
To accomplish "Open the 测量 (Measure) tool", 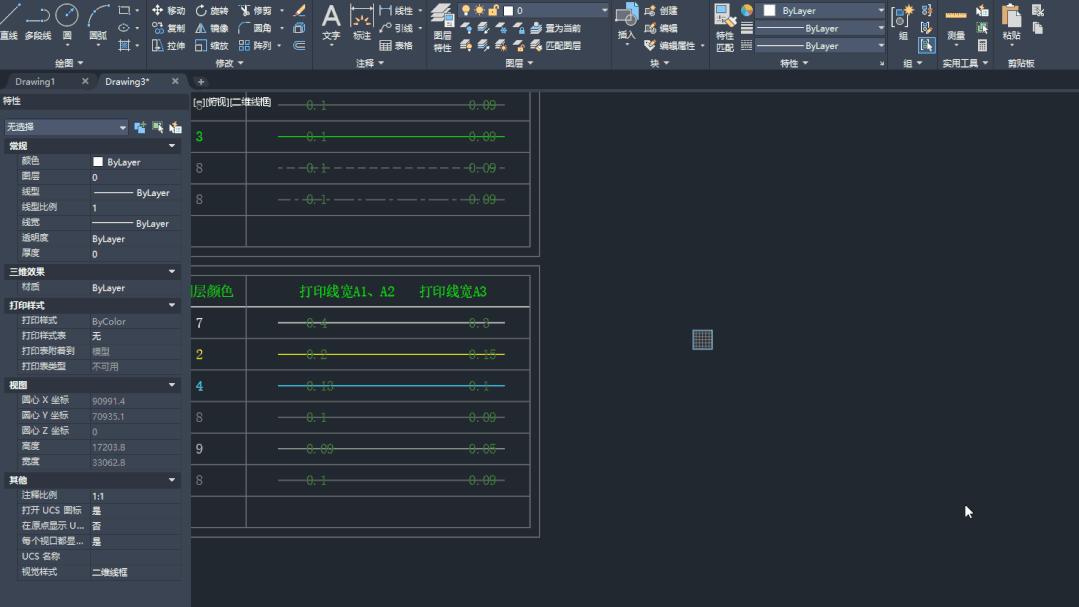I will click(956, 24).
